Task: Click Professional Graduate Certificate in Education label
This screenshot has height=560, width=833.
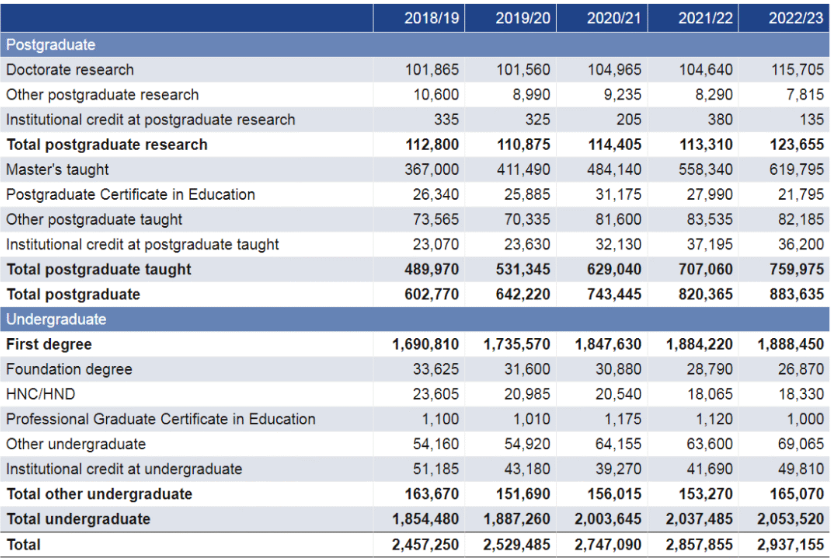Action: [160, 419]
